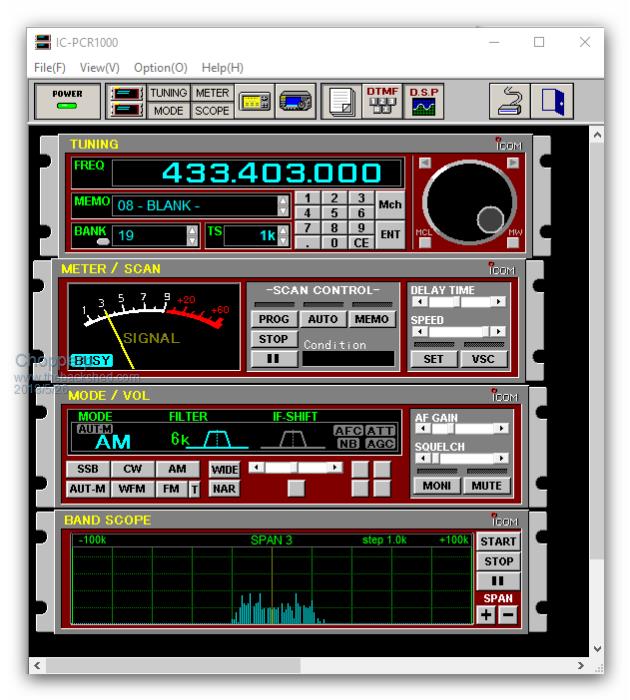Toggle the MUTE button
Viewport: 630px width, 700px height.
pos(487,486)
